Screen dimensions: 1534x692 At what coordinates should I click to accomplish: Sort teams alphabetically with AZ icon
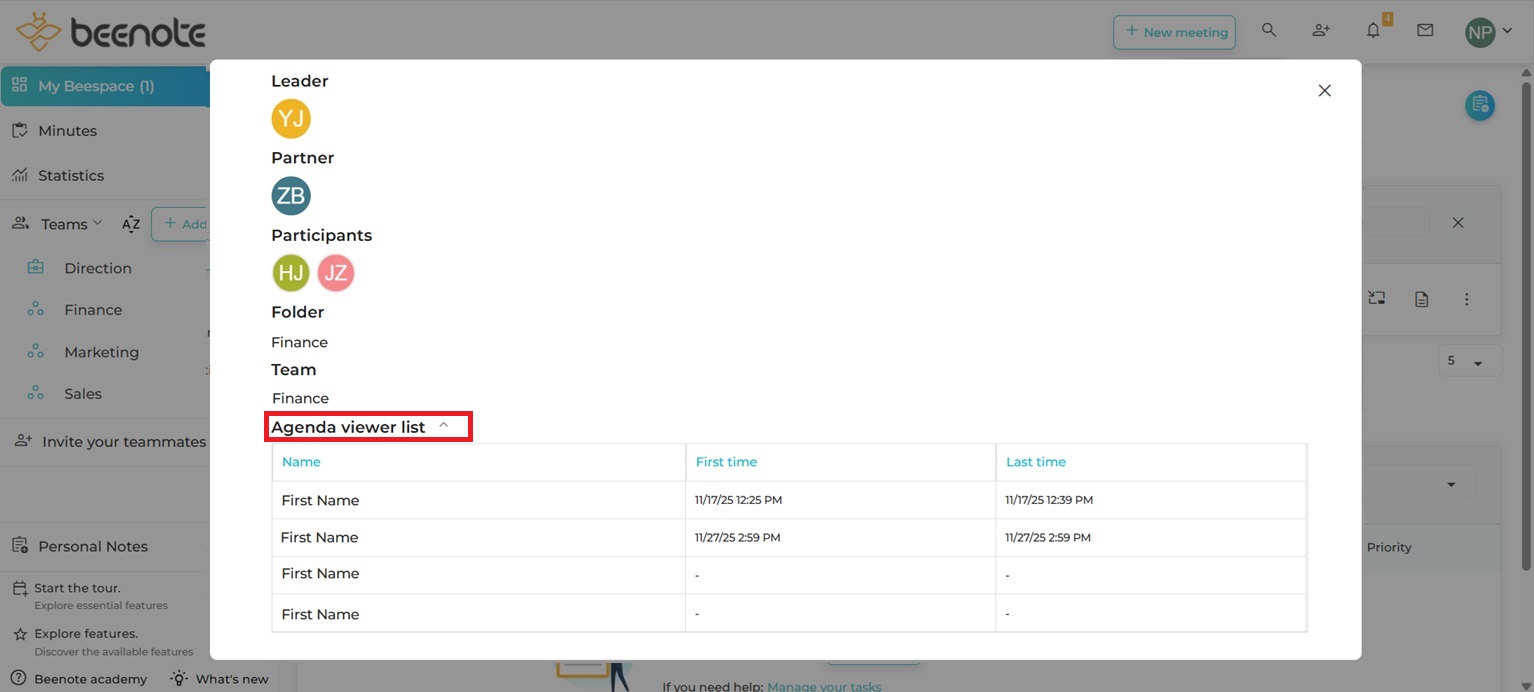pos(131,224)
